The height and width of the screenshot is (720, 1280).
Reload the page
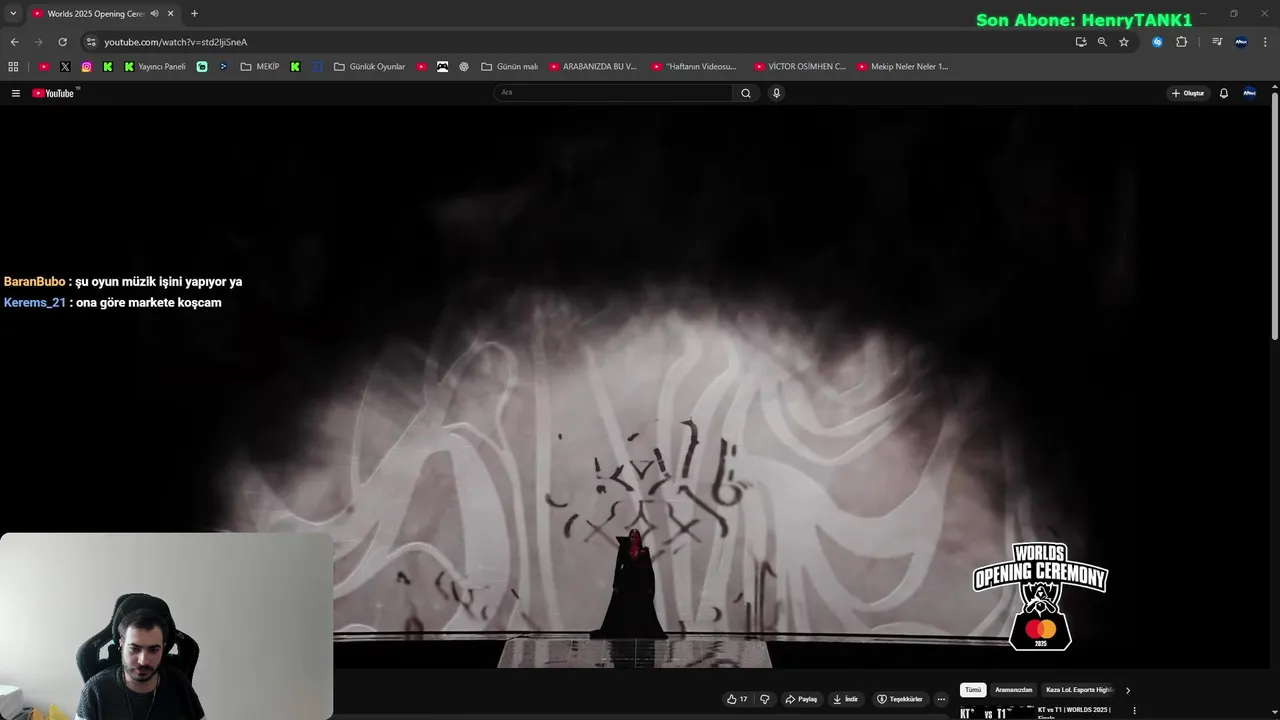62,42
